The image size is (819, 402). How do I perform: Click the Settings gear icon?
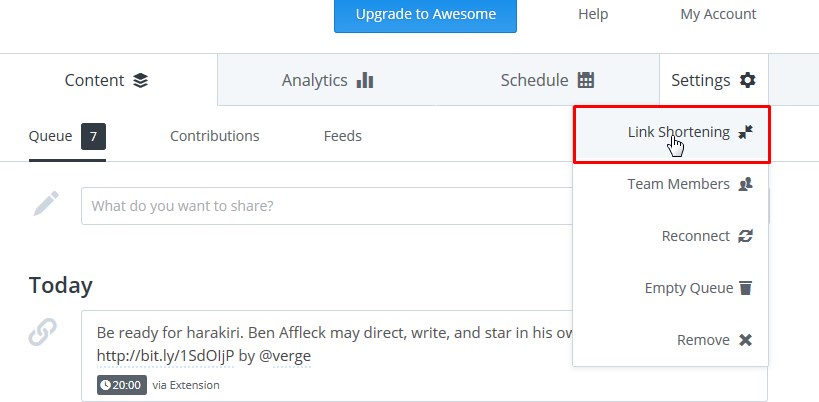[747, 80]
